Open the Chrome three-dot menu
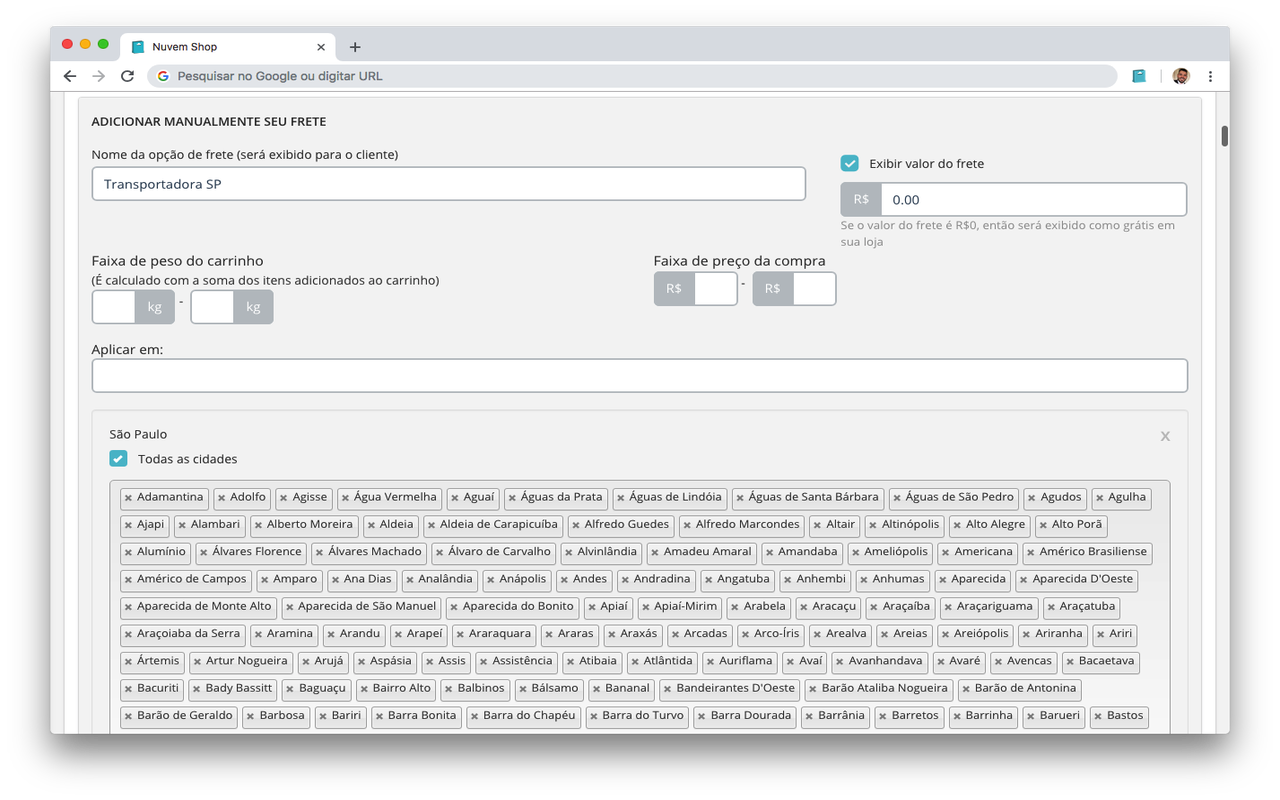 coord(1210,75)
